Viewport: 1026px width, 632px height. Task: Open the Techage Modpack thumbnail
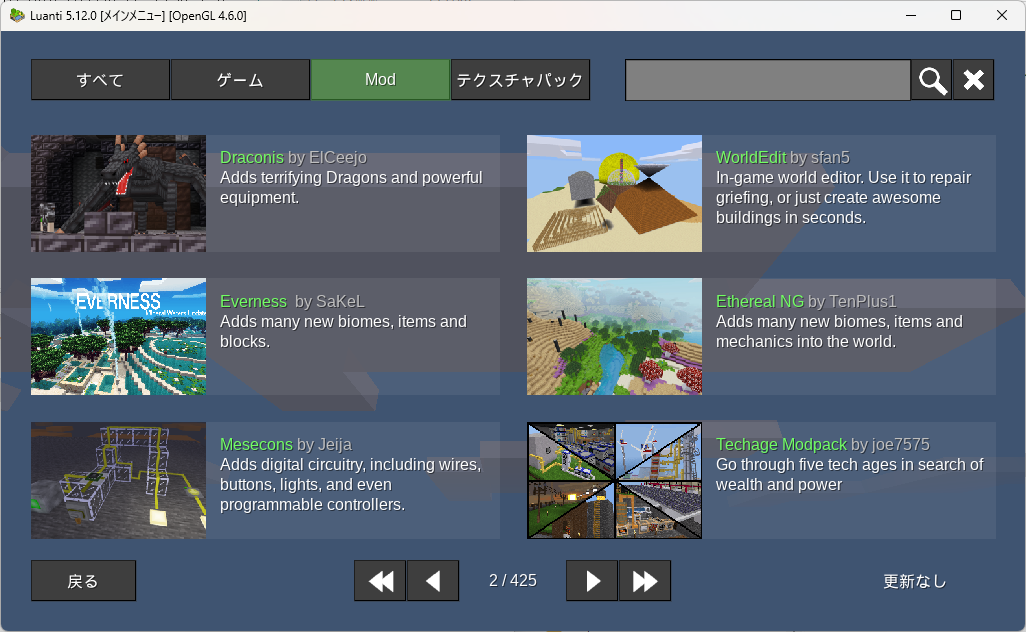[614, 480]
